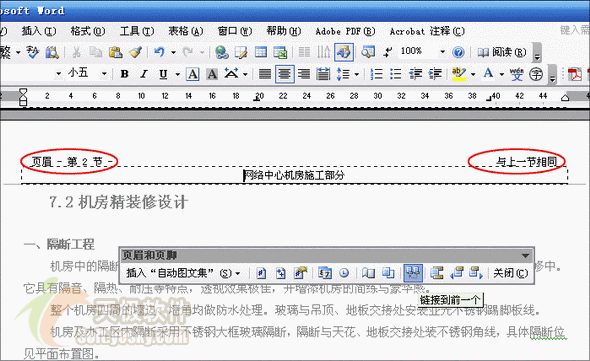Expand the line spacing dropdown arrow
590x361 pixels.
[357, 74]
